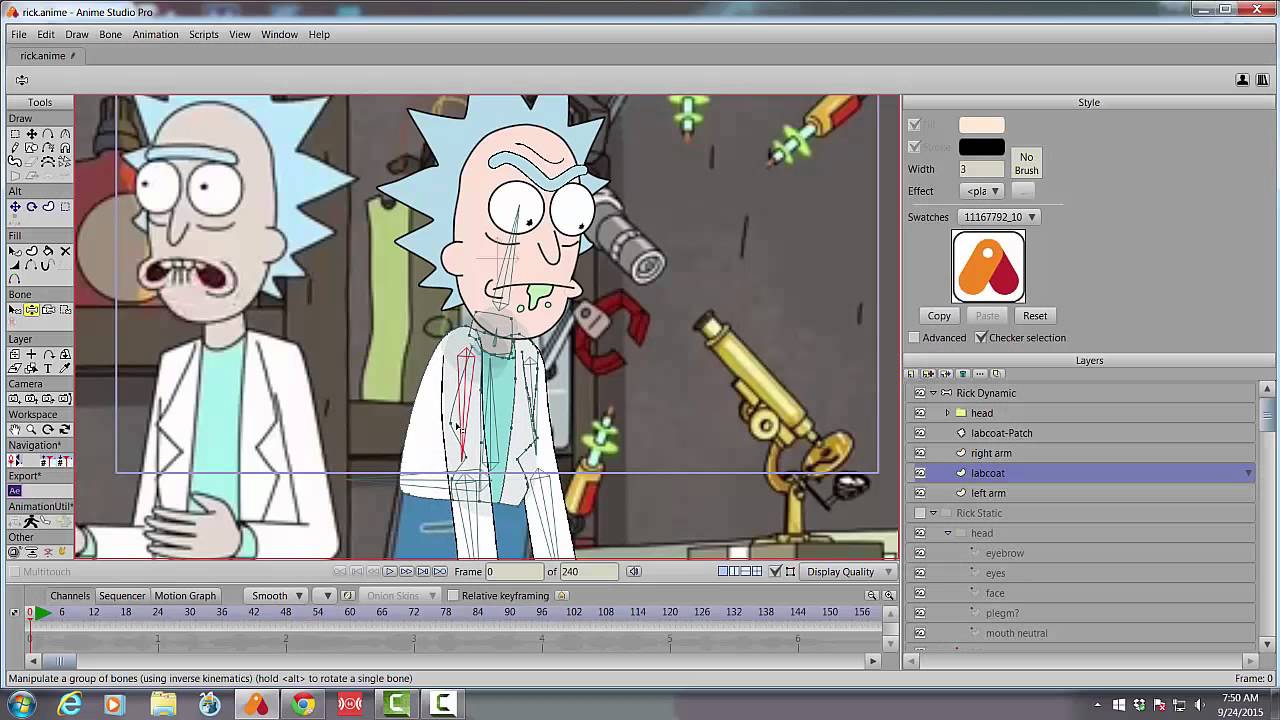This screenshot has height=720, width=1280.
Task: Collapse the head group under Rick Static
Action: [x=947, y=533]
